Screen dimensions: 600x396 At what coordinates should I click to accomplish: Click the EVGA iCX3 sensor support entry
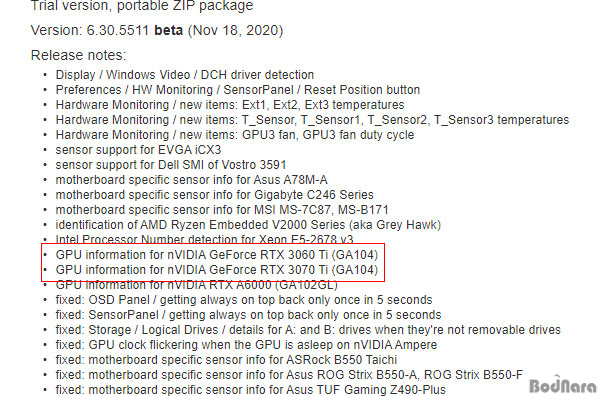click(x=139, y=150)
